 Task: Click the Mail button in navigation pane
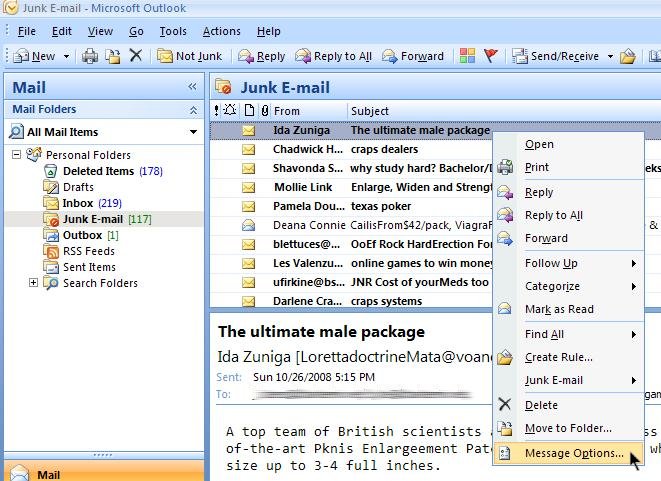tap(104, 471)
